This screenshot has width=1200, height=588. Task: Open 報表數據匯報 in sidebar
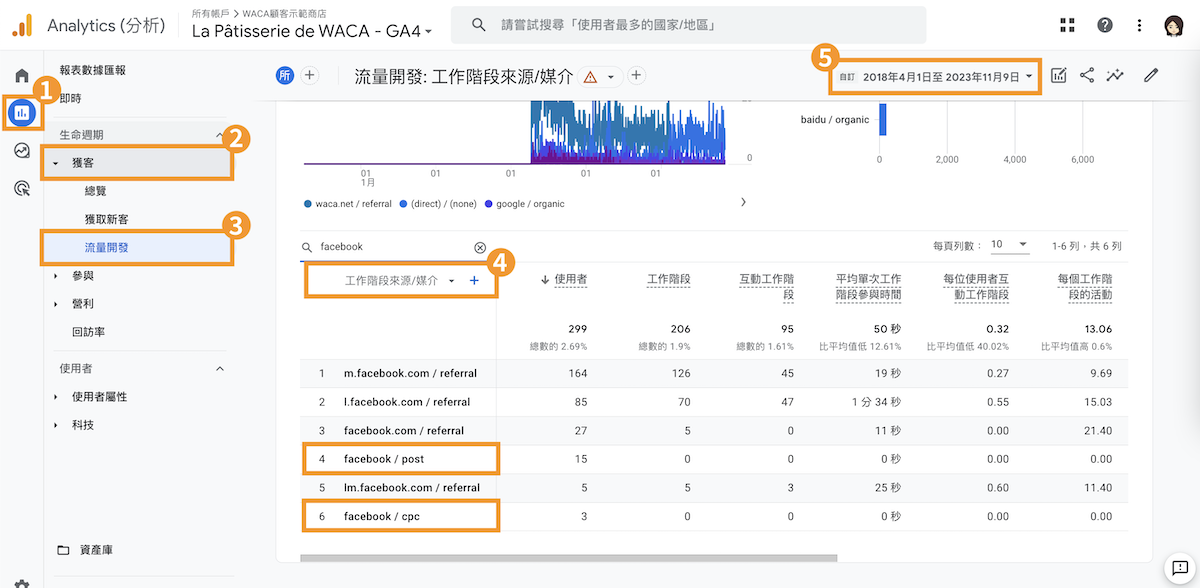point(92,70)
